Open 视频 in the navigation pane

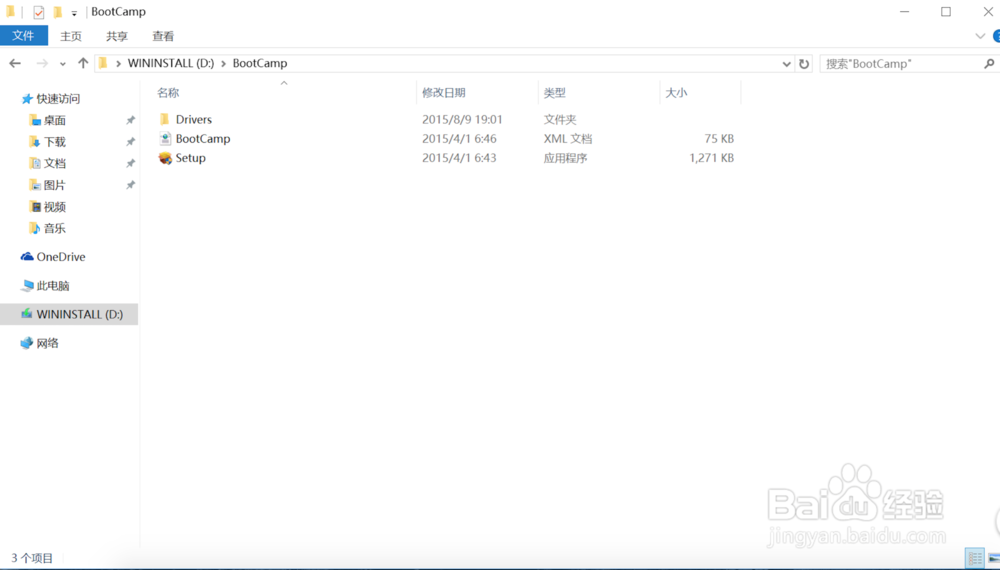point(55,207)
